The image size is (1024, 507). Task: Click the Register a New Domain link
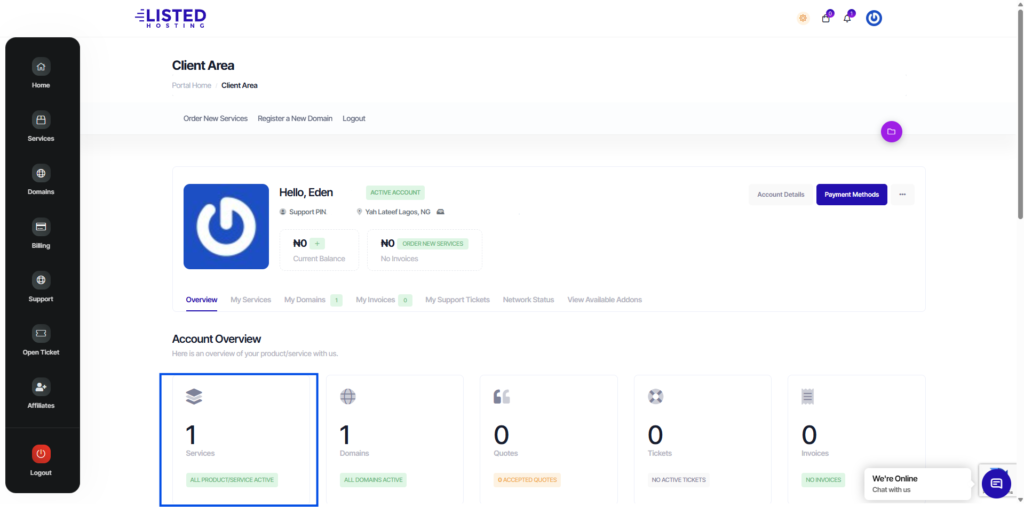[295, 118]
